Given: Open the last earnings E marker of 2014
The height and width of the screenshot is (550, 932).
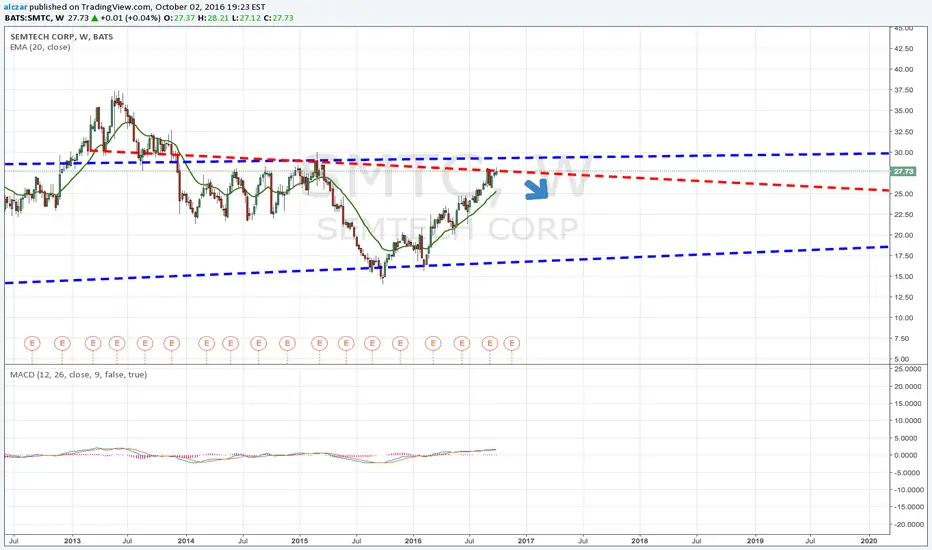Looking at the screenshot, I should 287,343.
